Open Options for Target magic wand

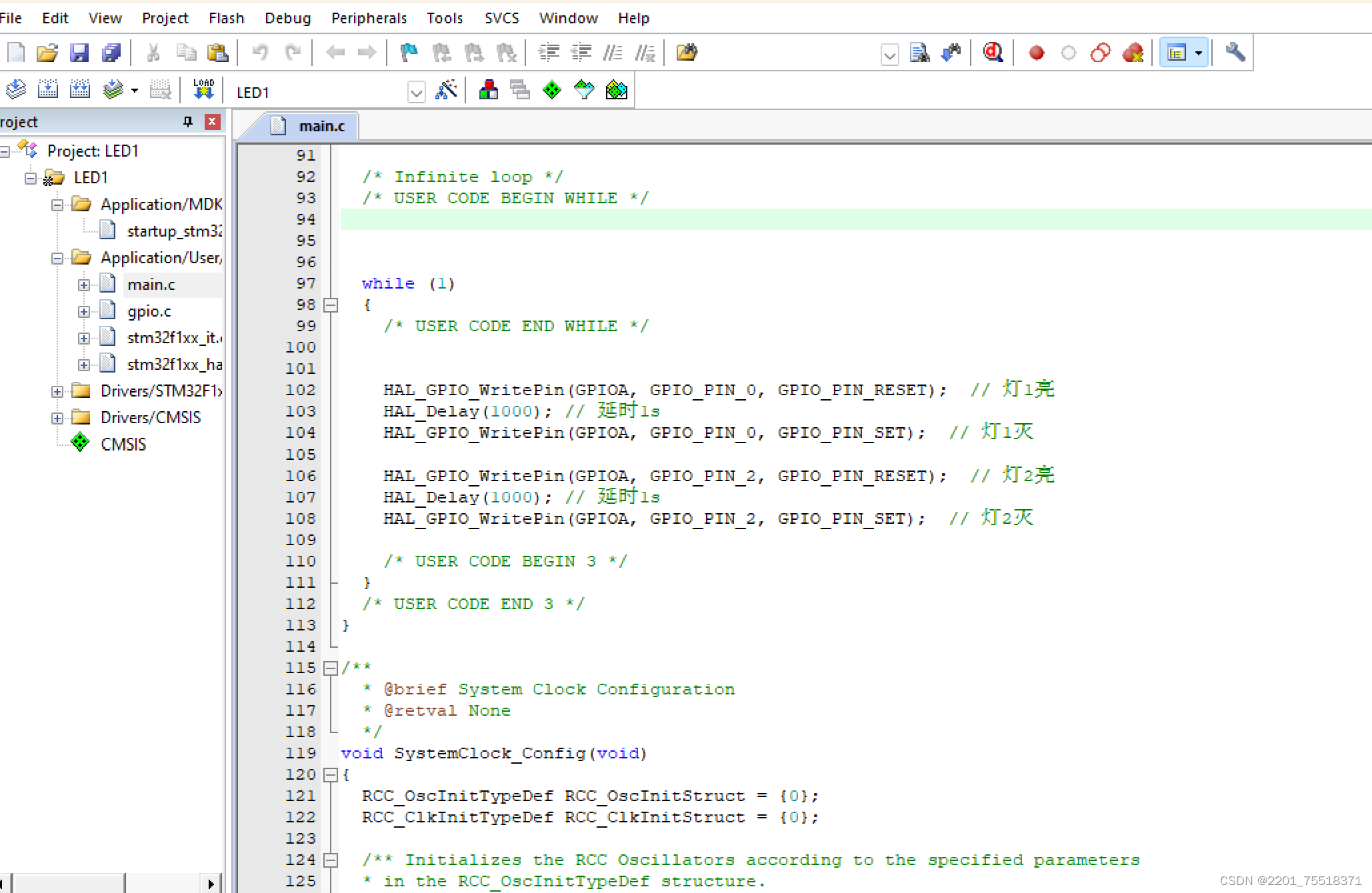pyautogui.click(x=446, y=90)
